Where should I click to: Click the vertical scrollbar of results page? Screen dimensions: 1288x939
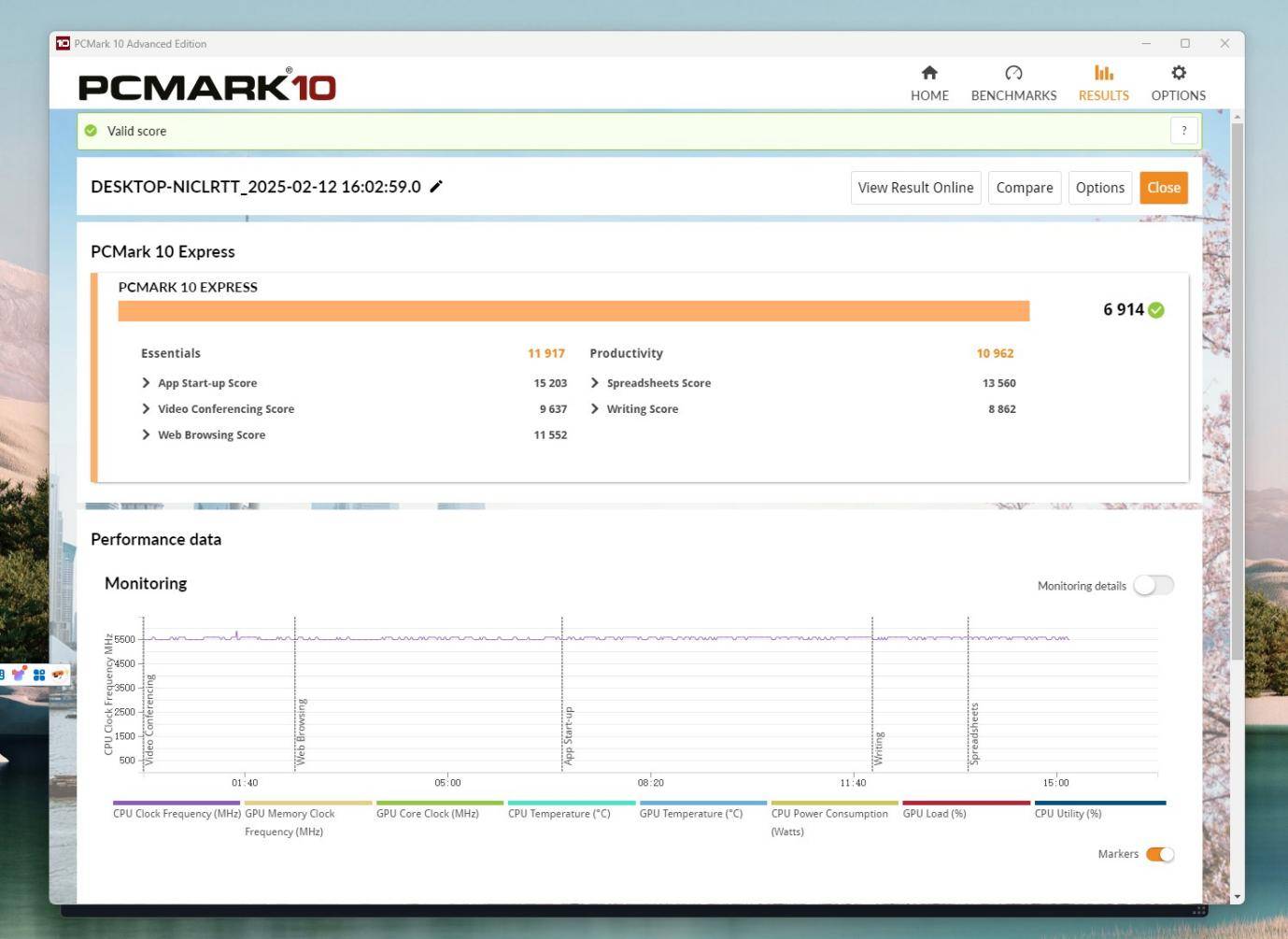point(1238,392)
